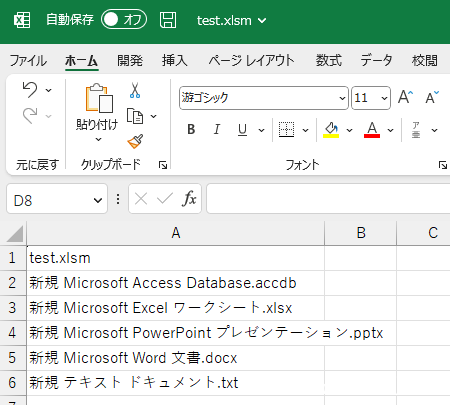The height and width of the screenshot is (405, 450).
Task: Select column B header
Action: (x=361, y=233)
